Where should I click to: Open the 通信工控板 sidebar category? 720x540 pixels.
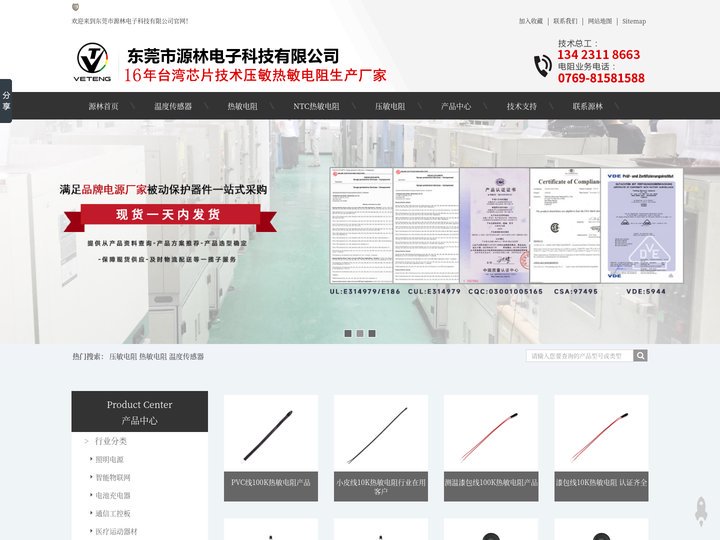(x=112, y=513)
